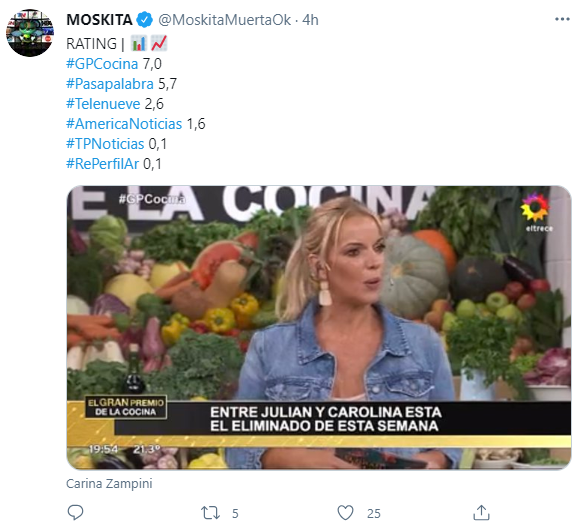Follow the #Telenueve hashtag link
The height and width of the screenshot is (530, 585).
(103, 104)
